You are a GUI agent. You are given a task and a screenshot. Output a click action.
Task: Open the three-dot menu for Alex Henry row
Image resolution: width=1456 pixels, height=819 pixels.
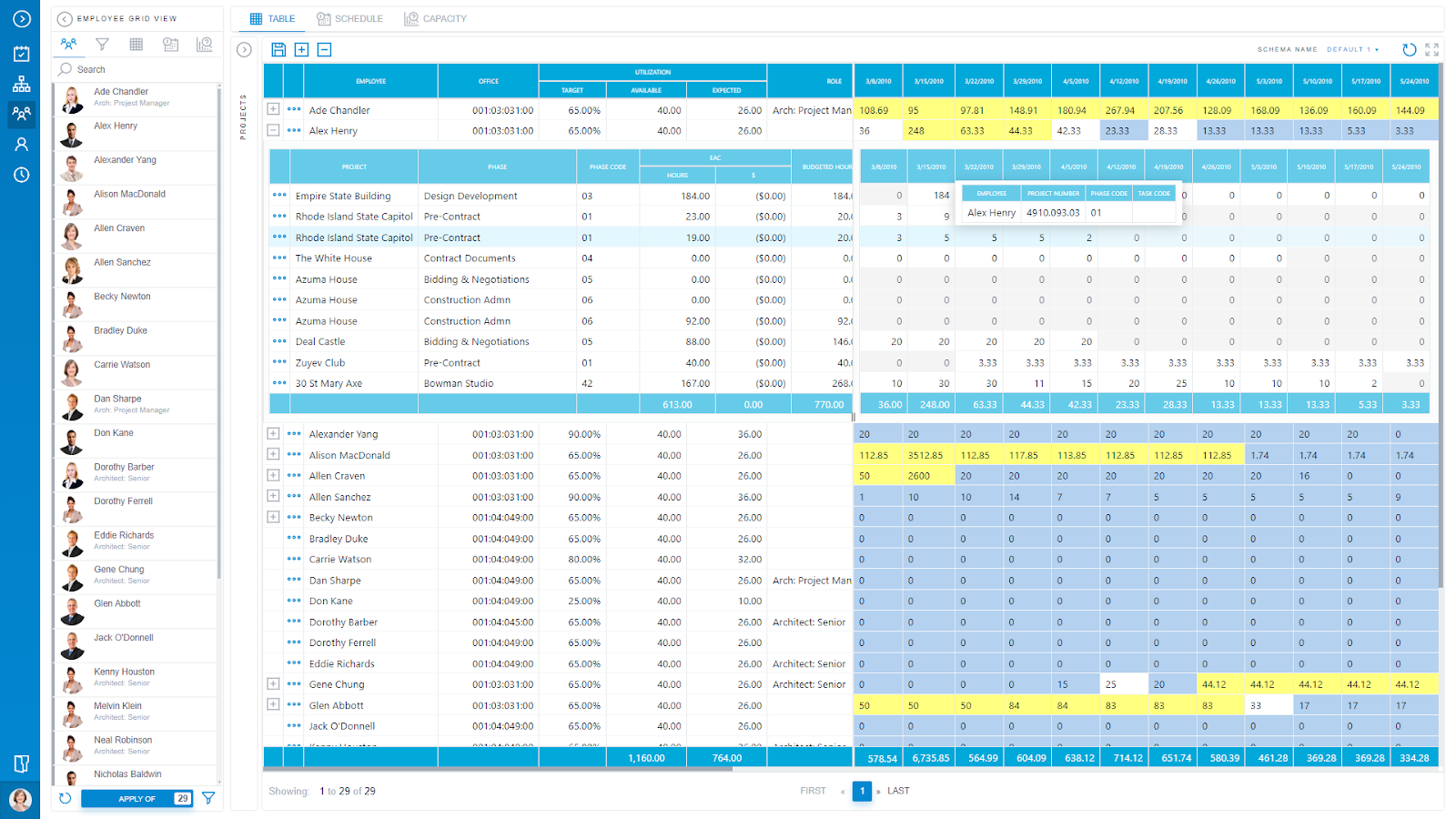pos(294,130)
